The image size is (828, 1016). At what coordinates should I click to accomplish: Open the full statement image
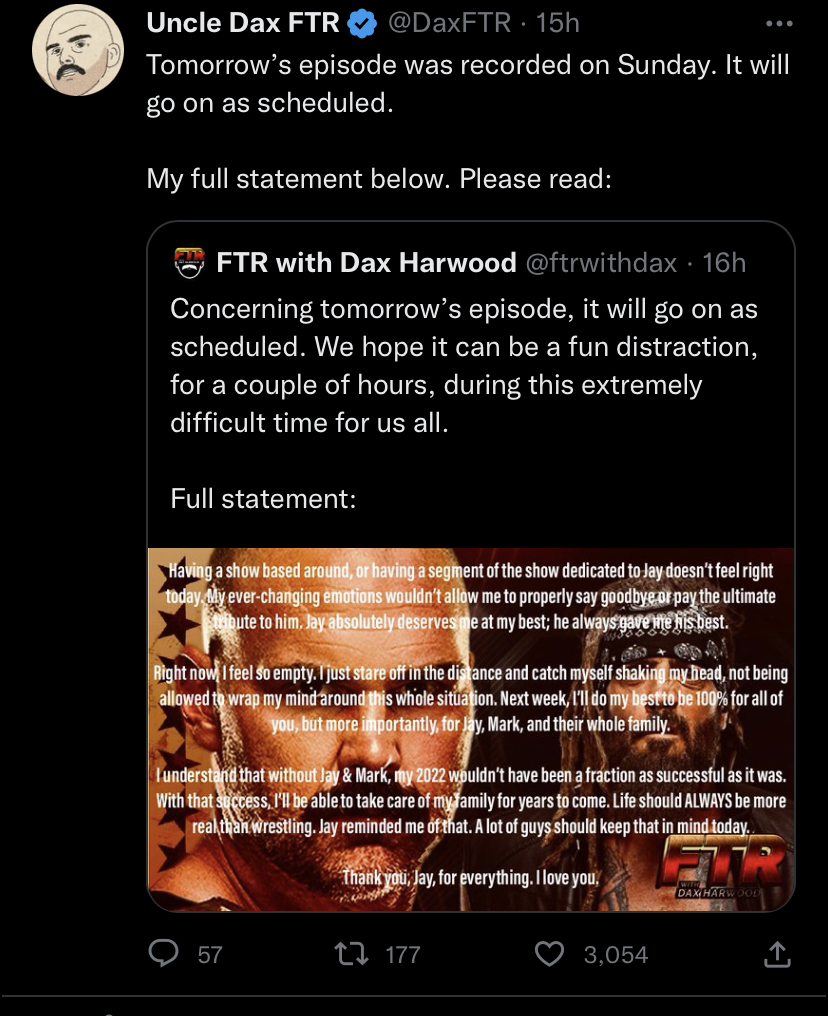point(471,730)
